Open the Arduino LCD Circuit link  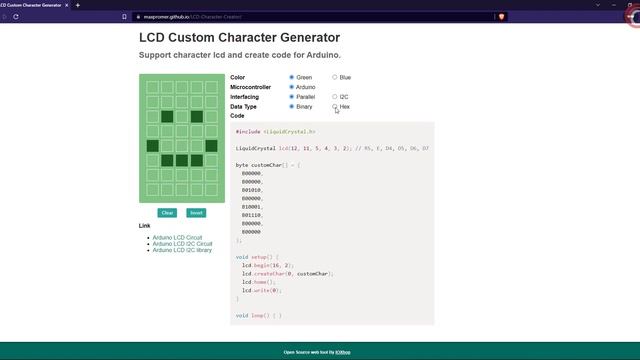click(177, 238)
